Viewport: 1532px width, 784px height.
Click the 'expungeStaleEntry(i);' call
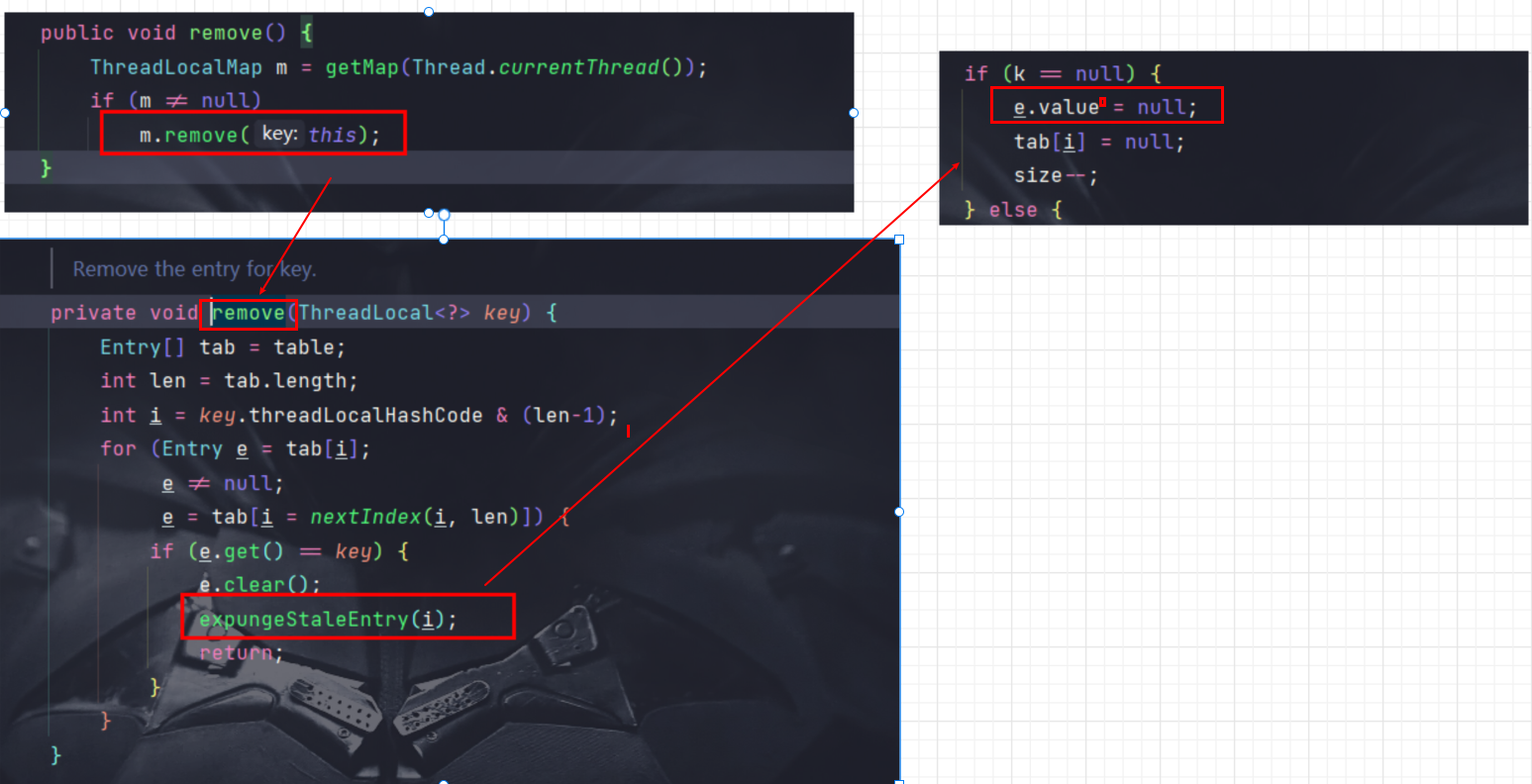pos(328,620)
